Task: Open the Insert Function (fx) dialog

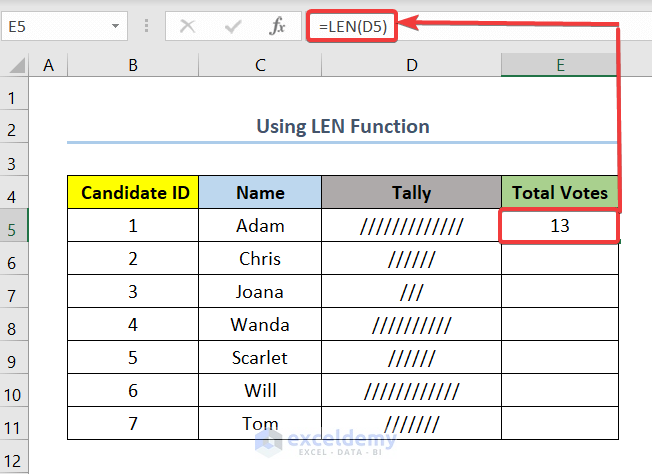Action: pos(277,27)
